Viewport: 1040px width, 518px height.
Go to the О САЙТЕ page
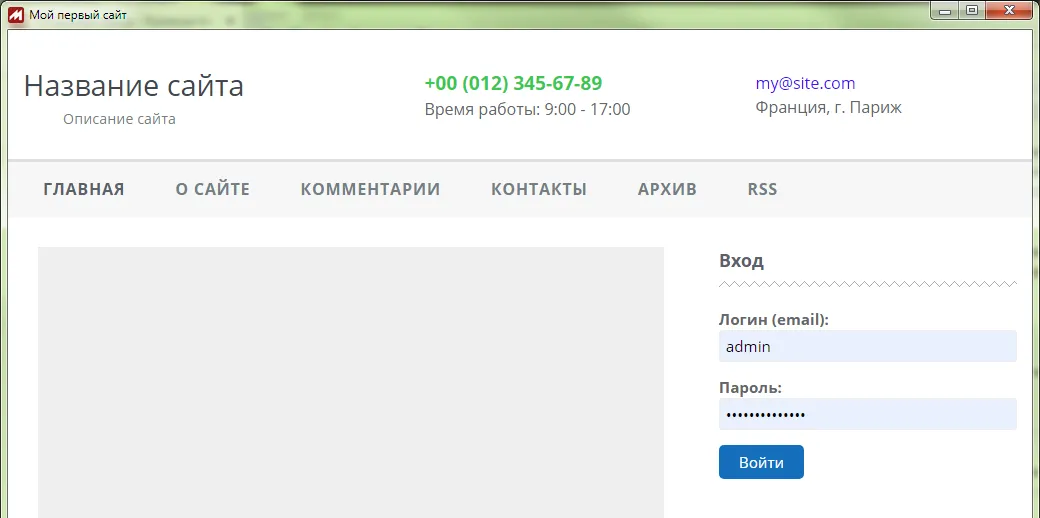tap(212, 189)
